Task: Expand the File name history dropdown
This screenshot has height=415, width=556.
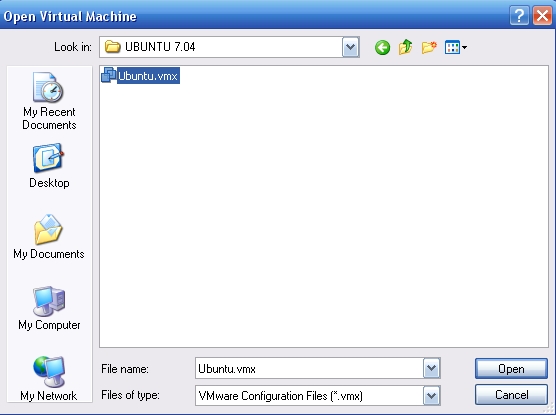Action: point(431,369)
